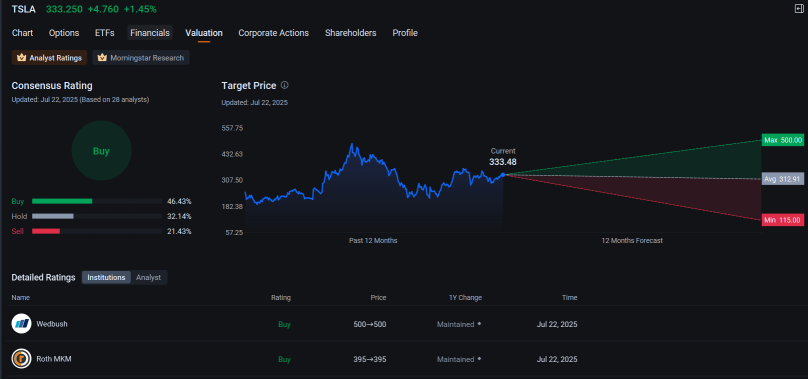Click the diamond icon beside Roth MKM Maintained
Viewport: 808px width, 379px height.
point(479,358)
